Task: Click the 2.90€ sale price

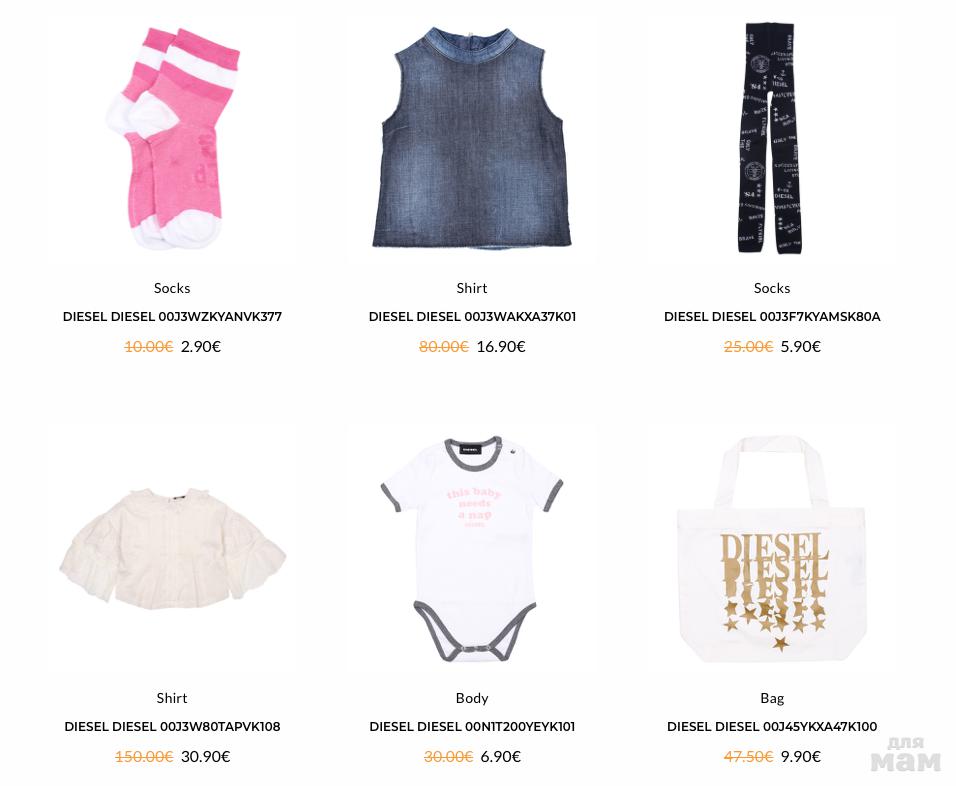Action: (x=201, y=346)
